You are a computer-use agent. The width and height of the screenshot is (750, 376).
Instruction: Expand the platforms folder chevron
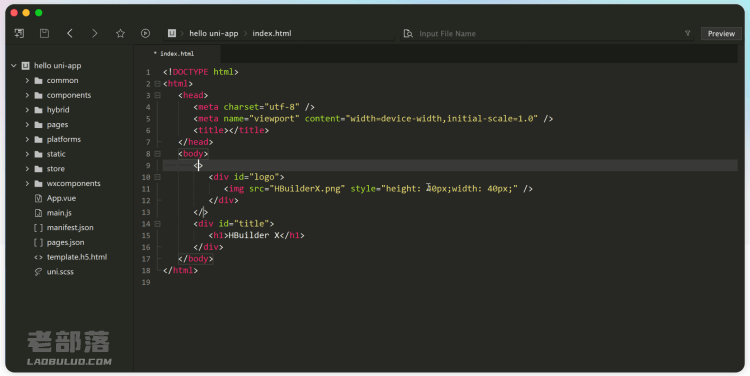27,139
